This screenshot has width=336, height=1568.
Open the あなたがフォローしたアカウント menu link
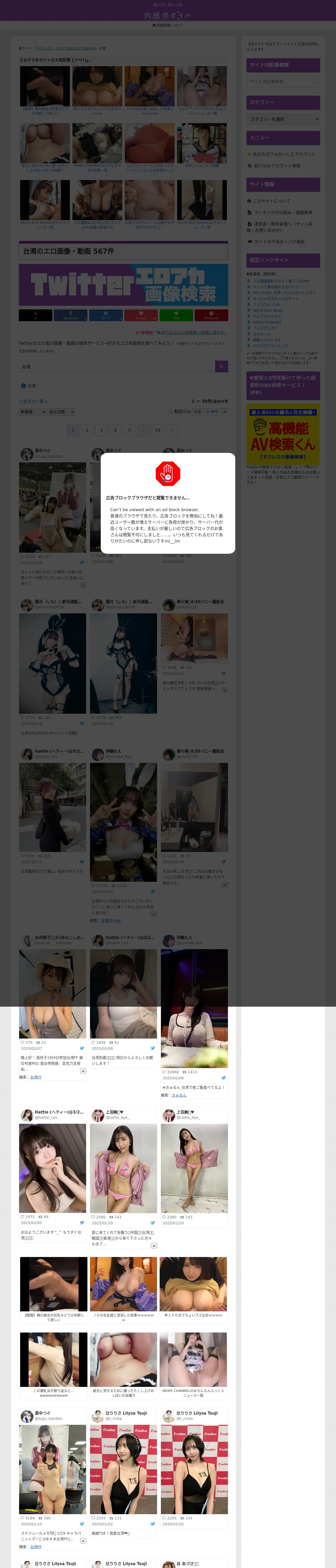point(284,155)
